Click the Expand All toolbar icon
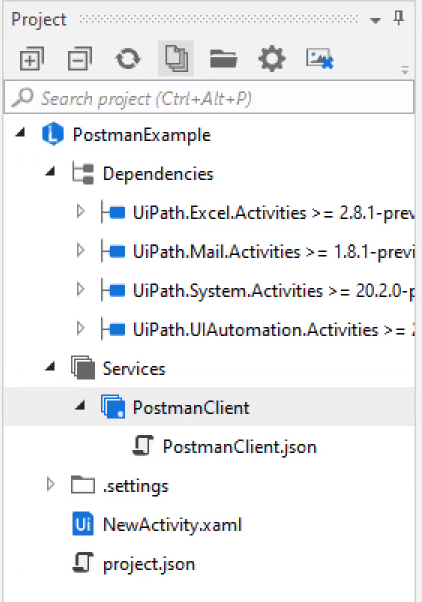This screenshot has height=602, width=422. point(32,59)
